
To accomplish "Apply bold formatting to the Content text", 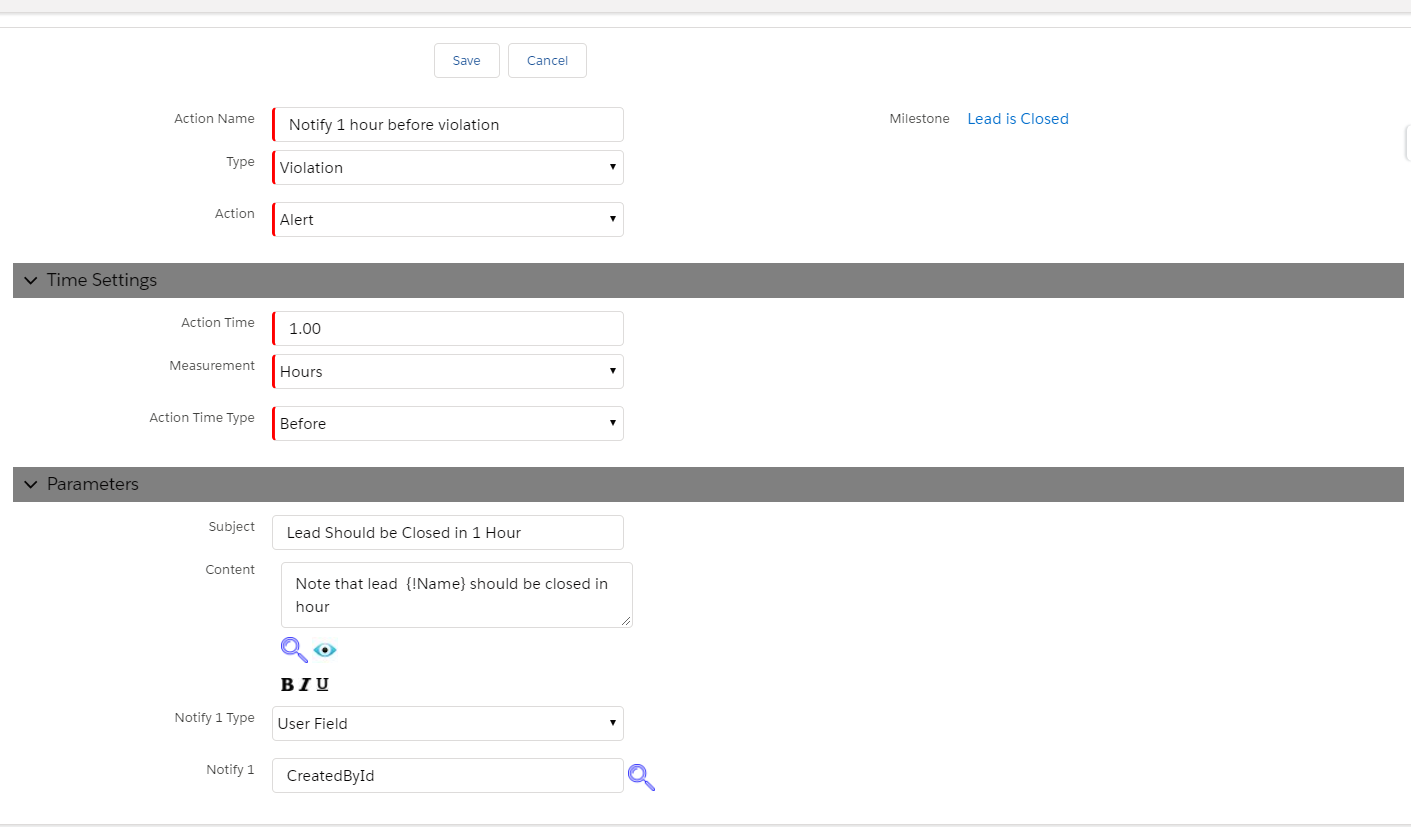I will (x=287, y=684).
